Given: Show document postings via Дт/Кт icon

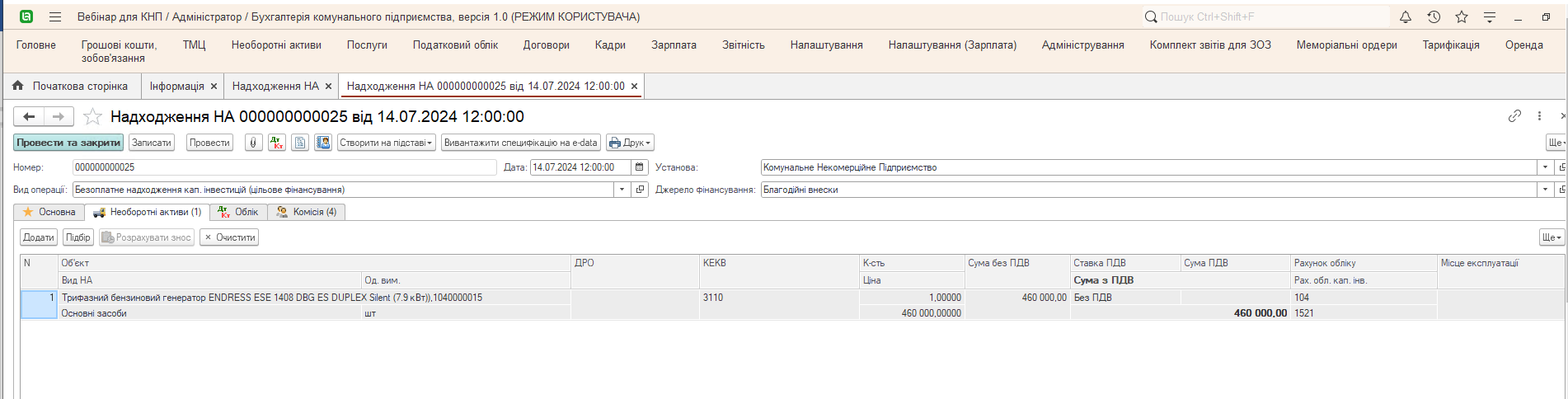Looking at the screenshot, I should tap(276, 143).
